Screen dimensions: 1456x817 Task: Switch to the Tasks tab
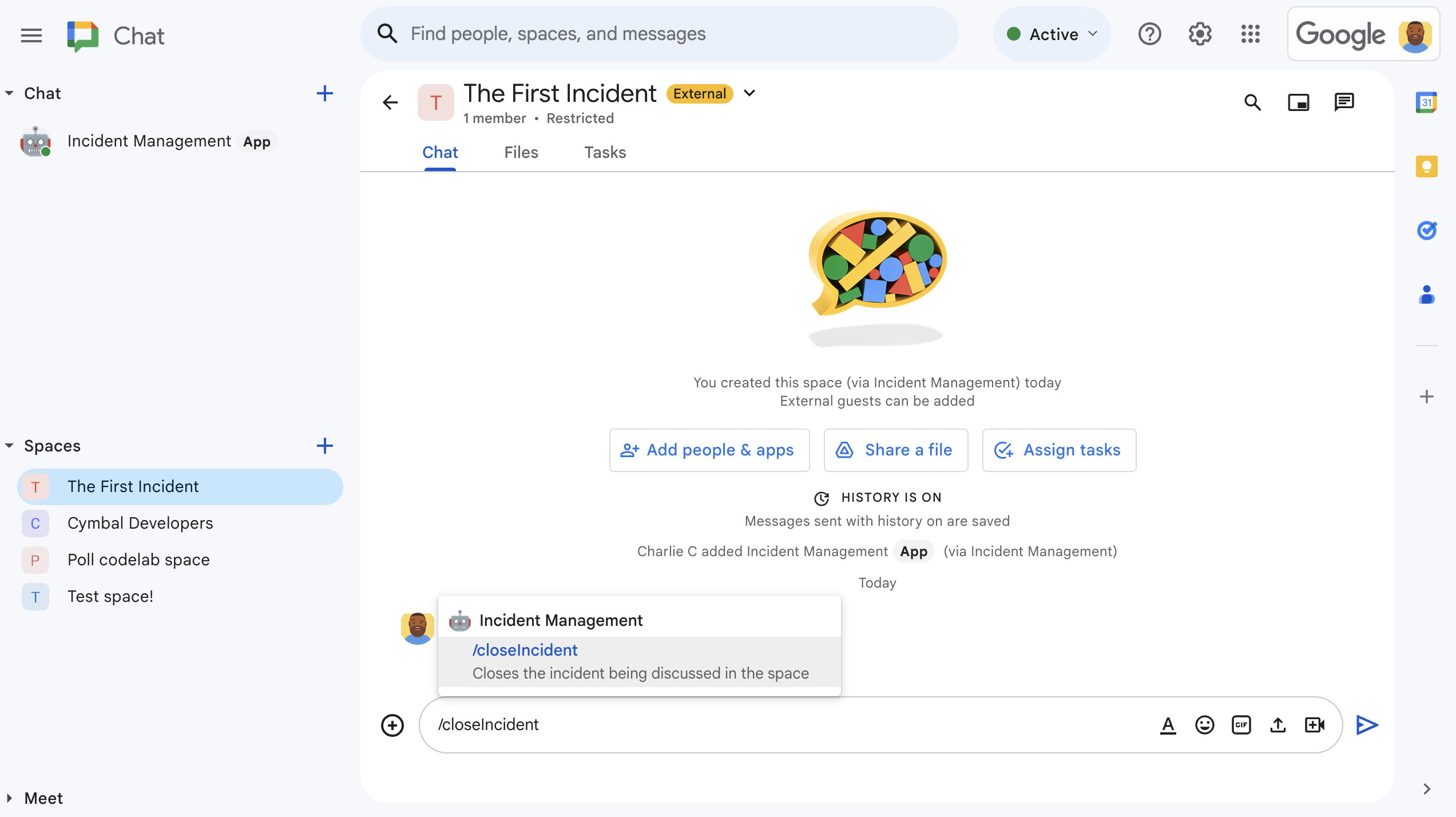605,152
